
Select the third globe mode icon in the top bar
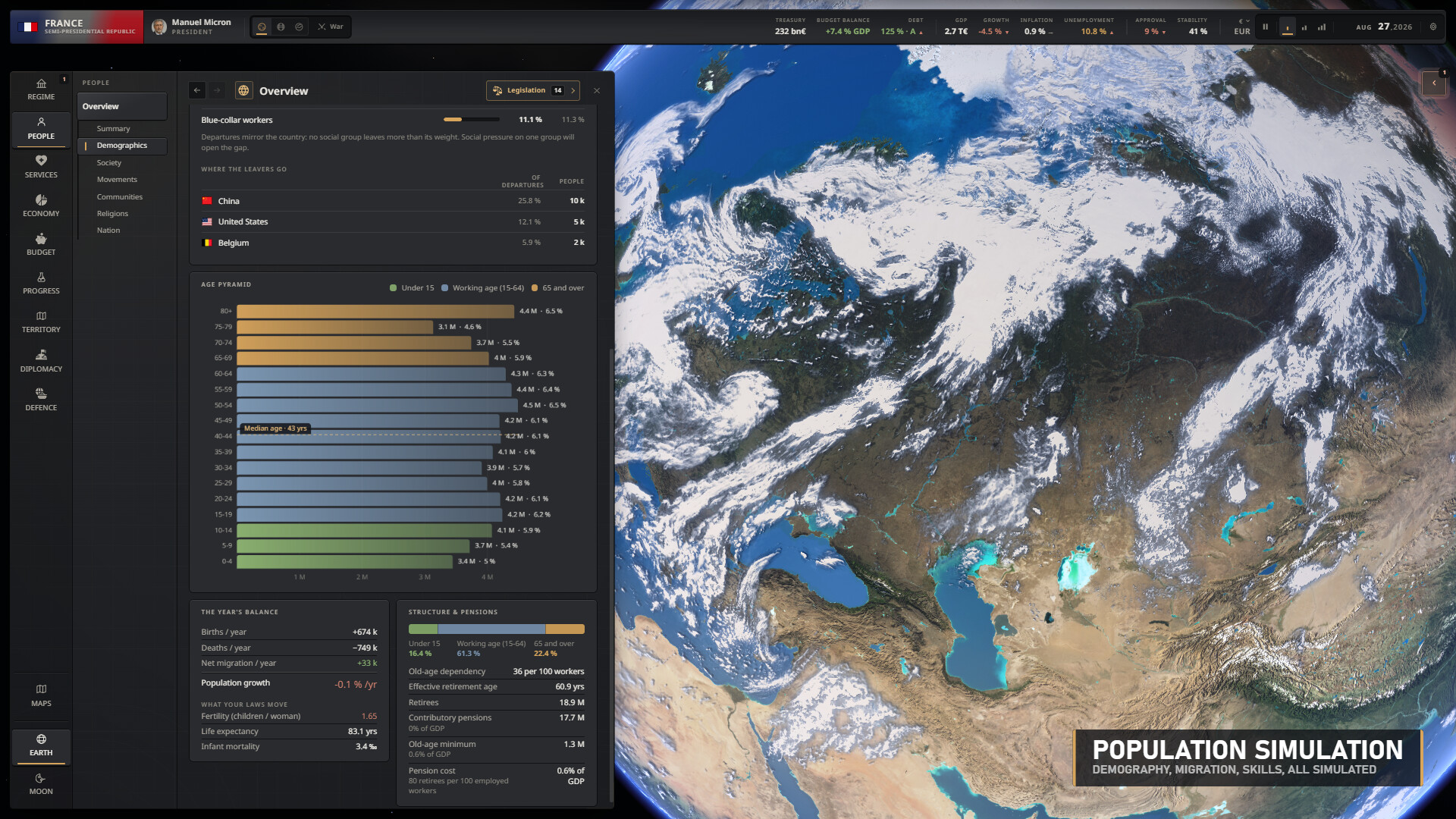pyautogui.click(x=299, y=27)
